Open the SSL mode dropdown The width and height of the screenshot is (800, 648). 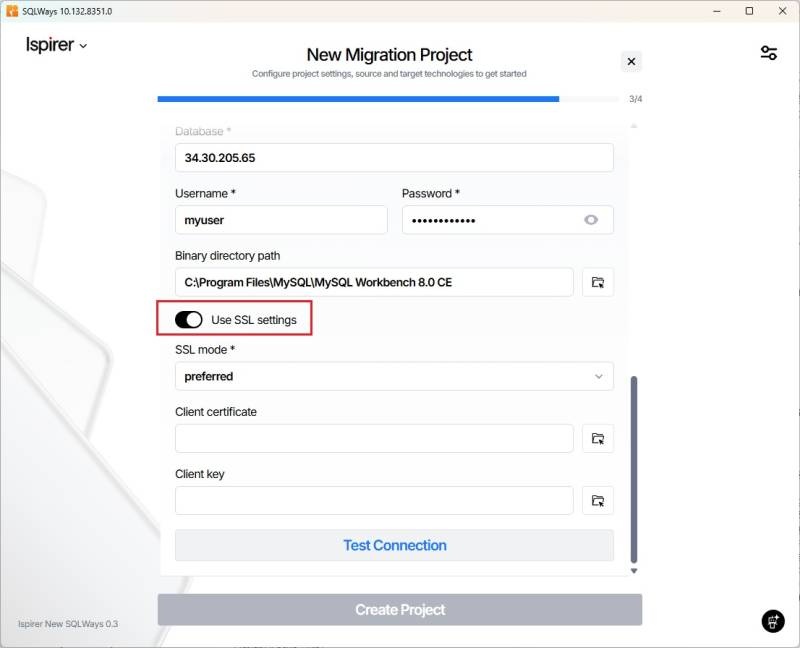[394, 376]
